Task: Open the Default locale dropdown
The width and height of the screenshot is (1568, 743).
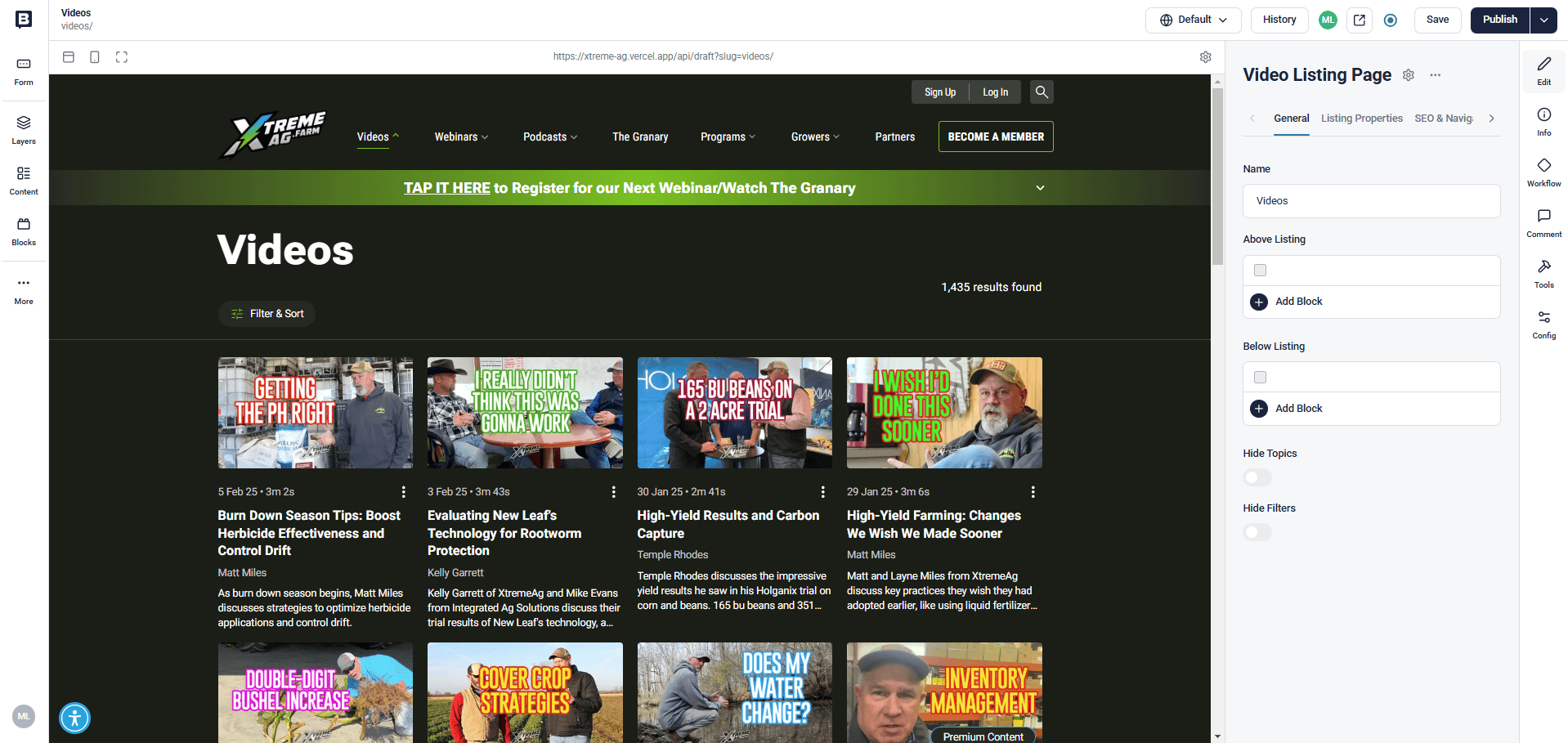Action: click(x=1193, y=20)
